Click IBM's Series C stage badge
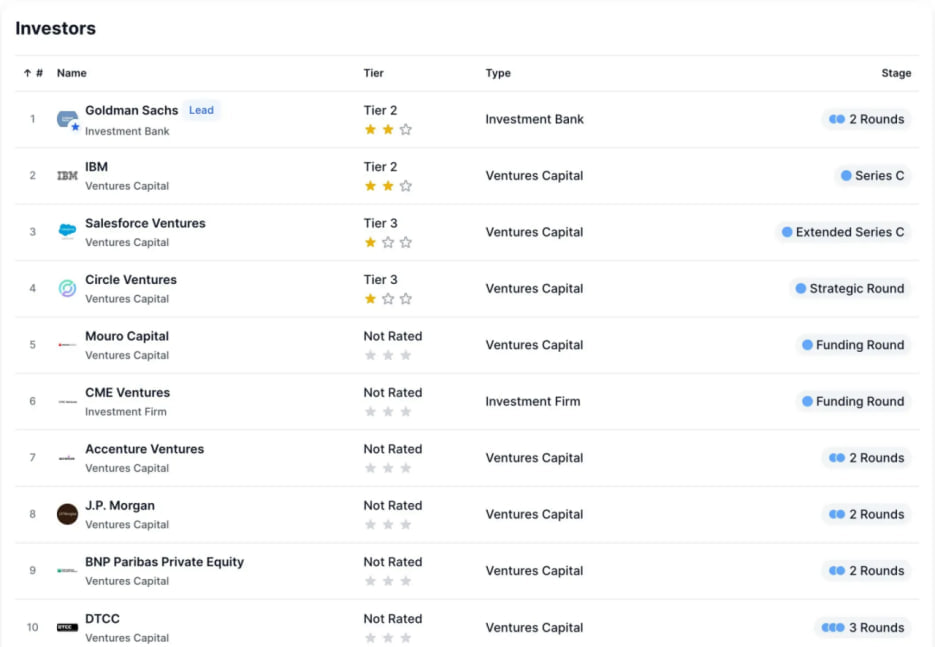Image resolution: width=935 pixels, height=647 pixels. point(872,176)
